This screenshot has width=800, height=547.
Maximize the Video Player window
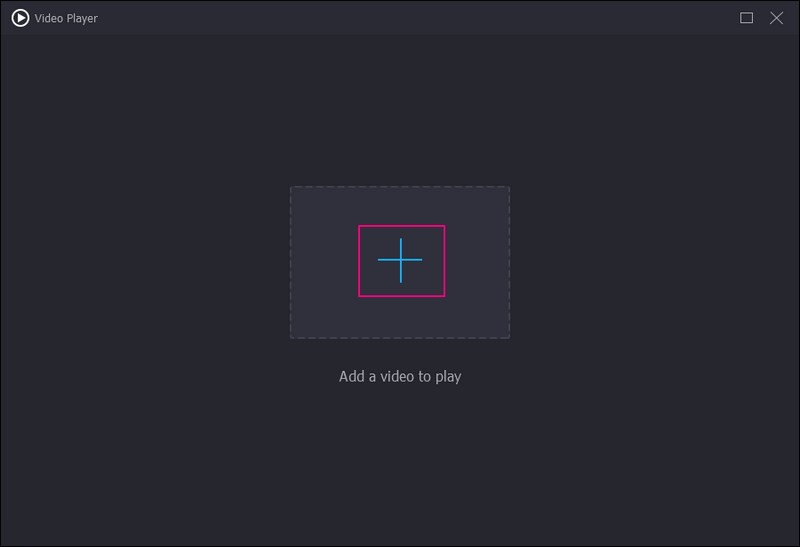coord(746,18)
